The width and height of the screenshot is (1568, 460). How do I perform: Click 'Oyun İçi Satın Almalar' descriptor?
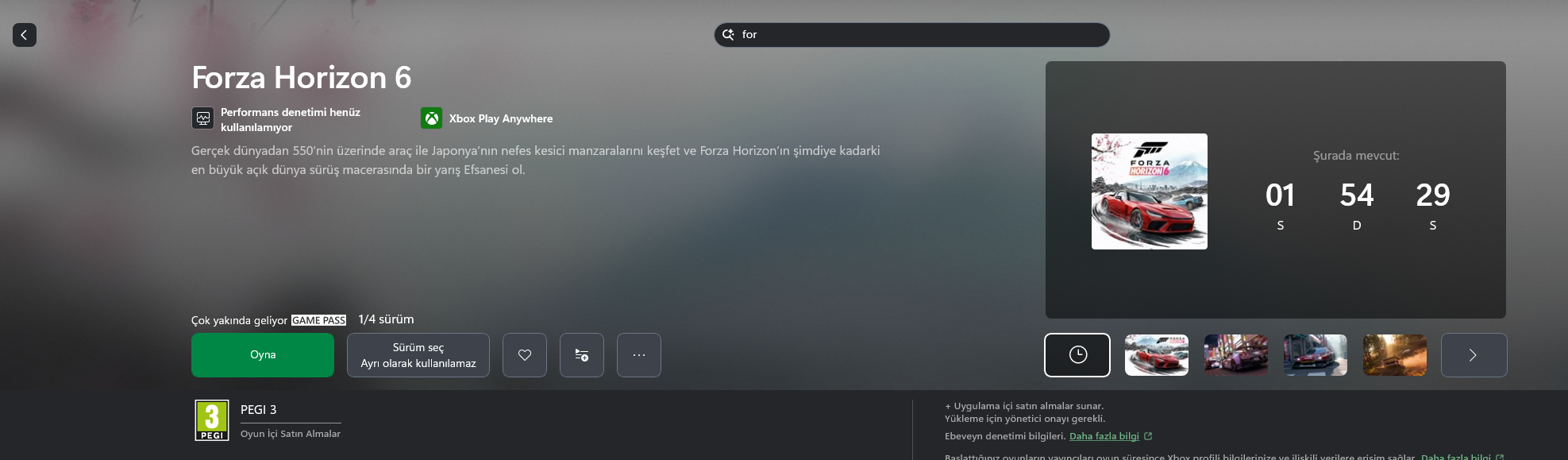(x=291, y=434)
